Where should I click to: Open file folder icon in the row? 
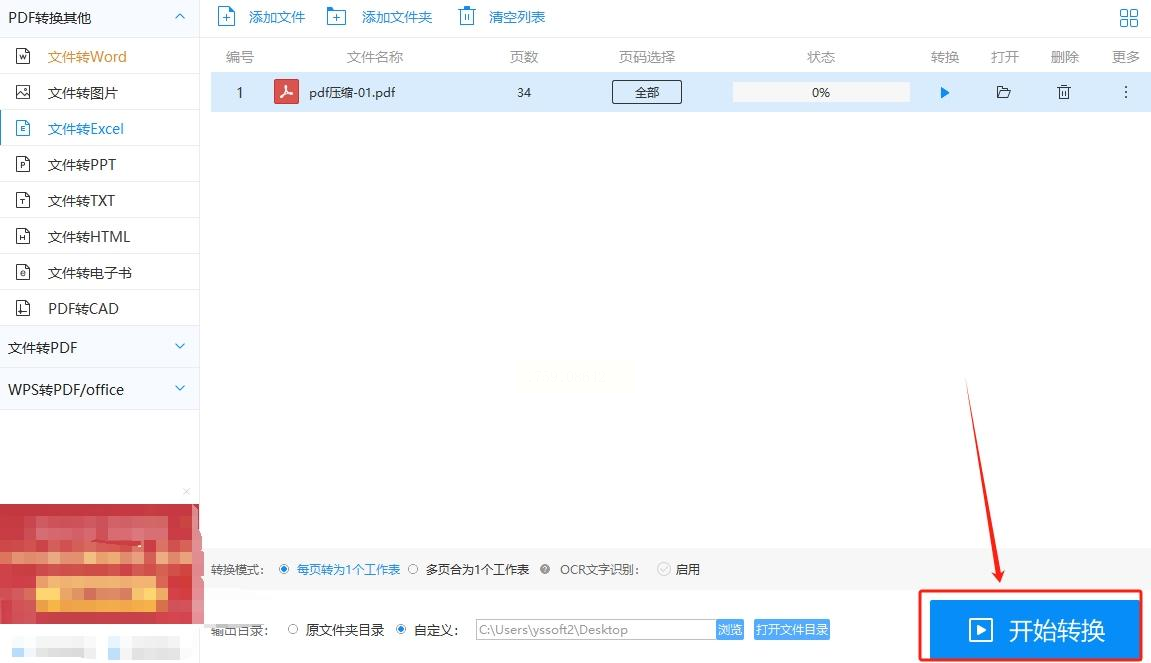click(1003, 93)
